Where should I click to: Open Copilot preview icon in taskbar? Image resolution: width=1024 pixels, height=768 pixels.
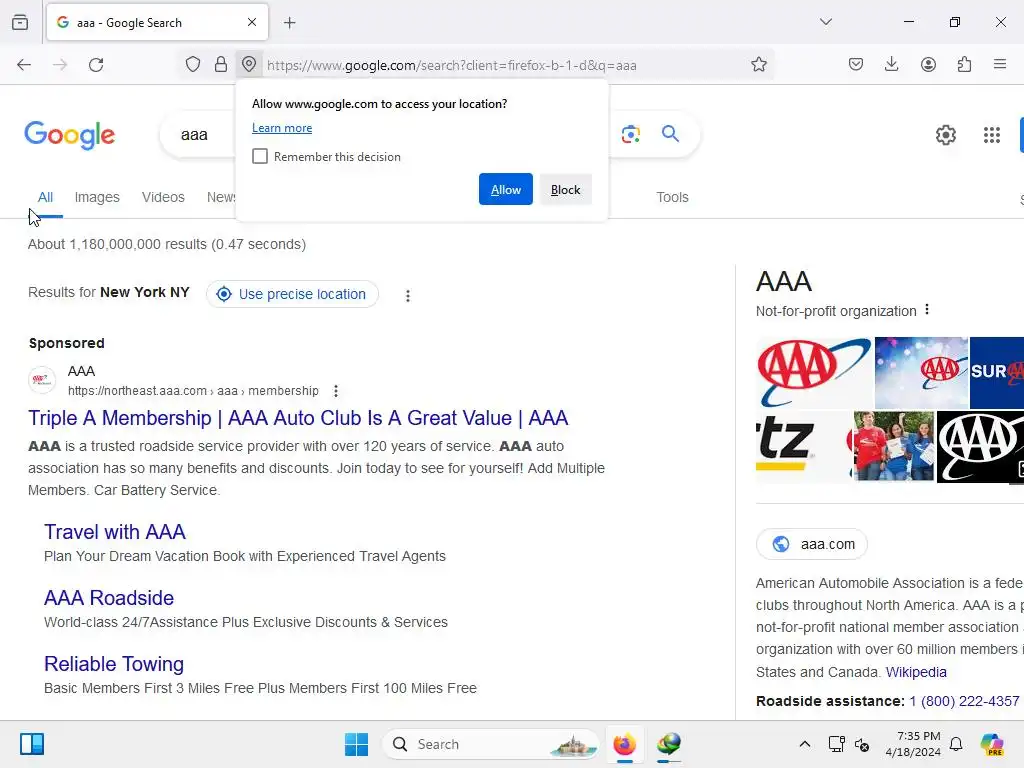tap(992, 744)
